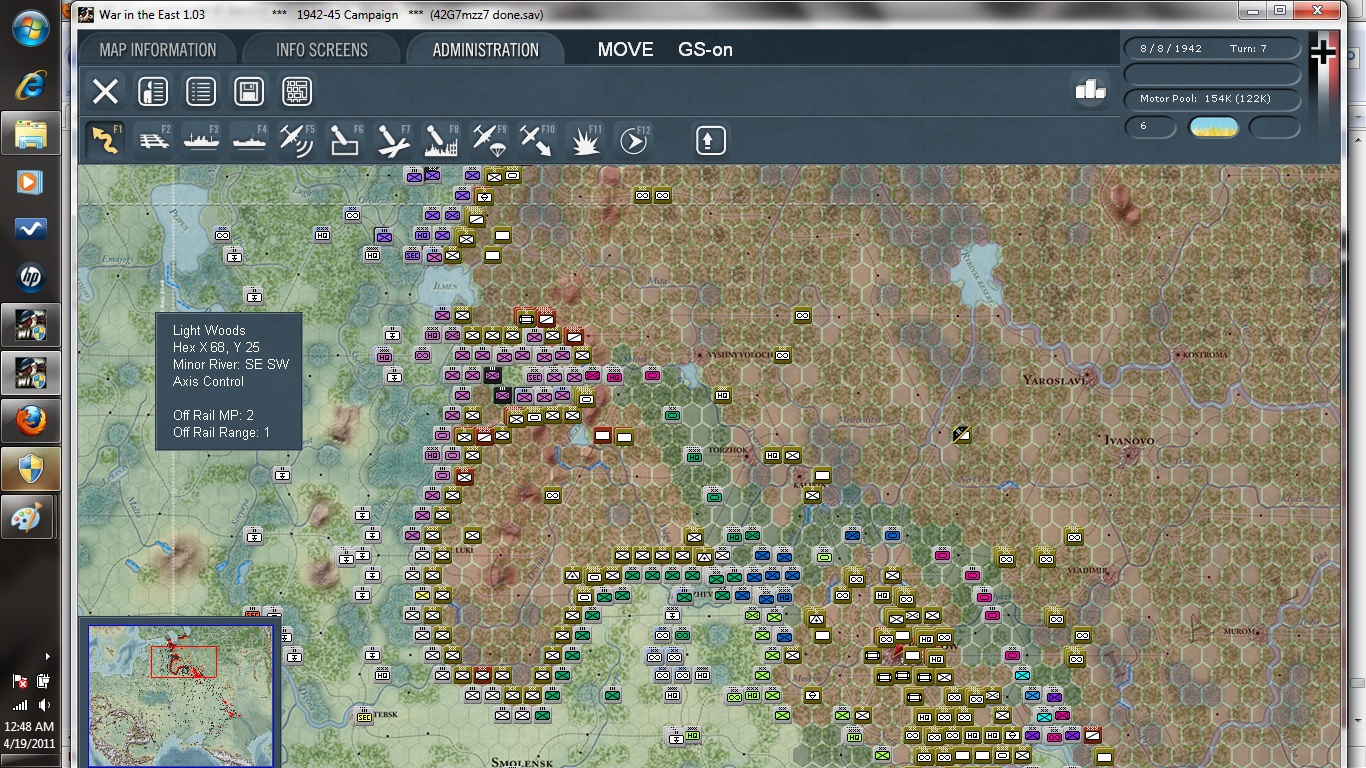This screenshot has height=768, width=1366.
Task: Open the preferences icon with person and list
Action: tap(153, 92)
